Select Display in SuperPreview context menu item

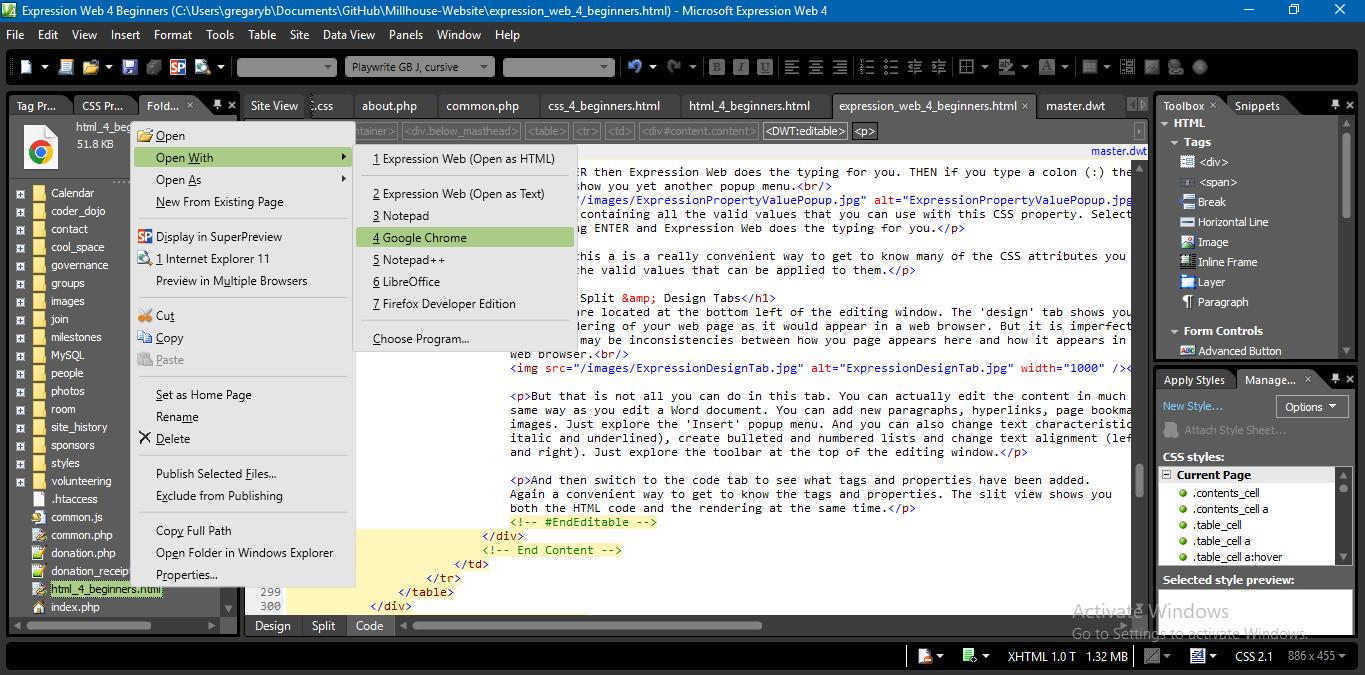click(243, 237)
